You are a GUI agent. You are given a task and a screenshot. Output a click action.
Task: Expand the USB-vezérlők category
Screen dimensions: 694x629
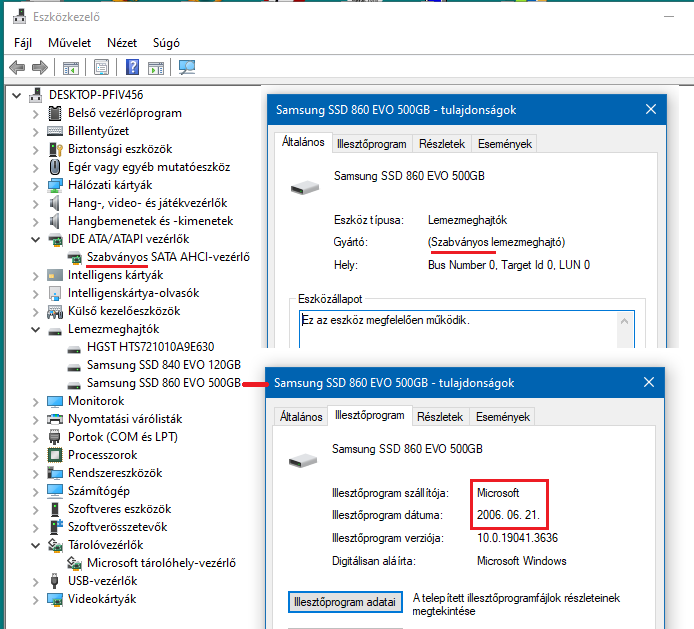point(35,581)
